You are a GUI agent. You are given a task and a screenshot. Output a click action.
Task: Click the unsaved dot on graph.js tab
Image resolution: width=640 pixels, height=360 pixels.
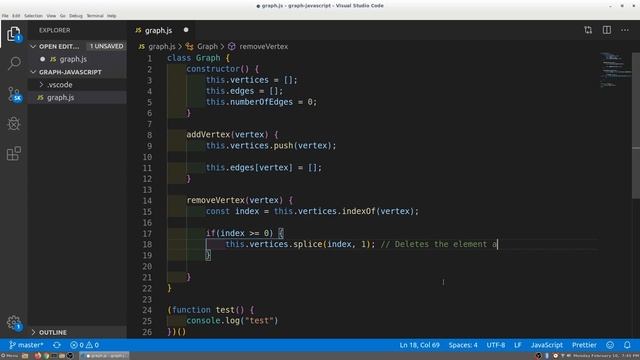pos(186,30)
